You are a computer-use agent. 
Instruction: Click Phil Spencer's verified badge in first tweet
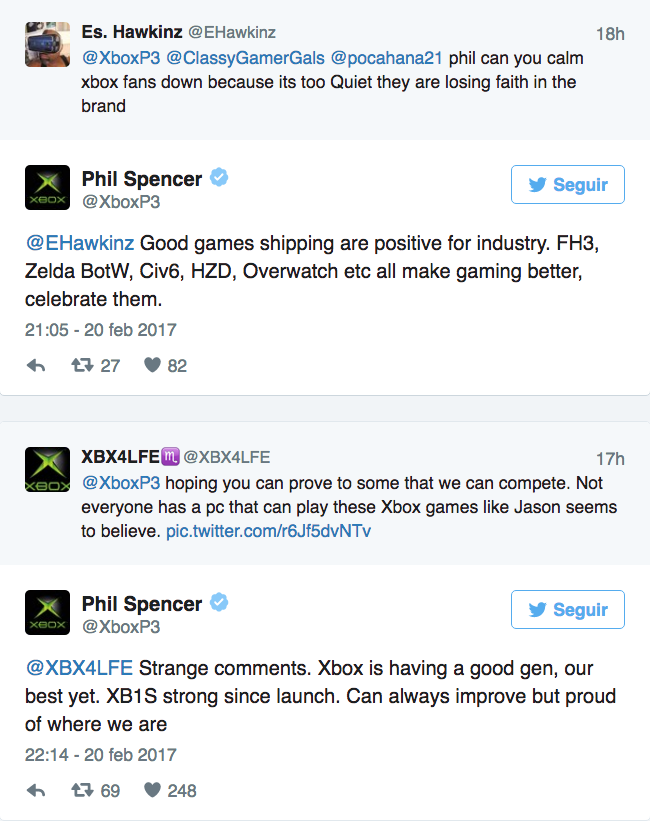pyautogui.click(x=218, y=179)
